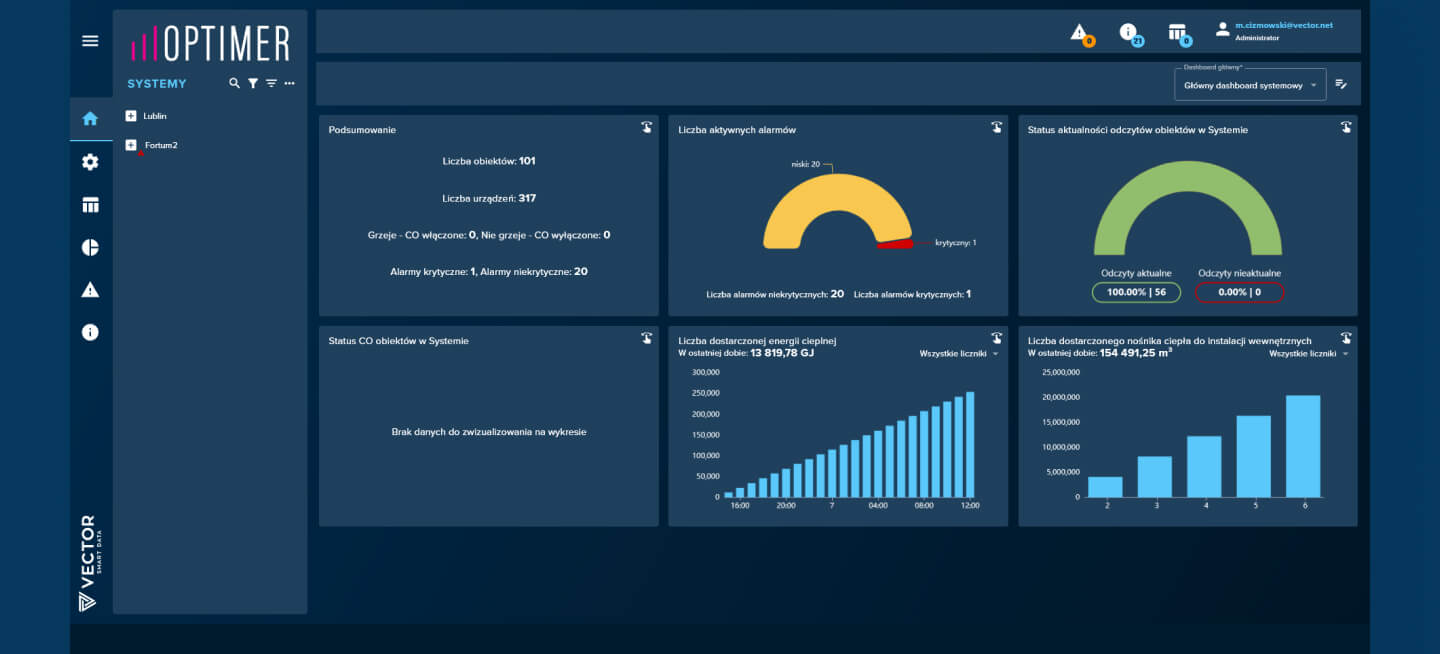Viewport: 1440px width, 654px height.
Task: Open the funnel filter in SYSTEMY panel
Action: pyautogui.click(x=253, y=84)
